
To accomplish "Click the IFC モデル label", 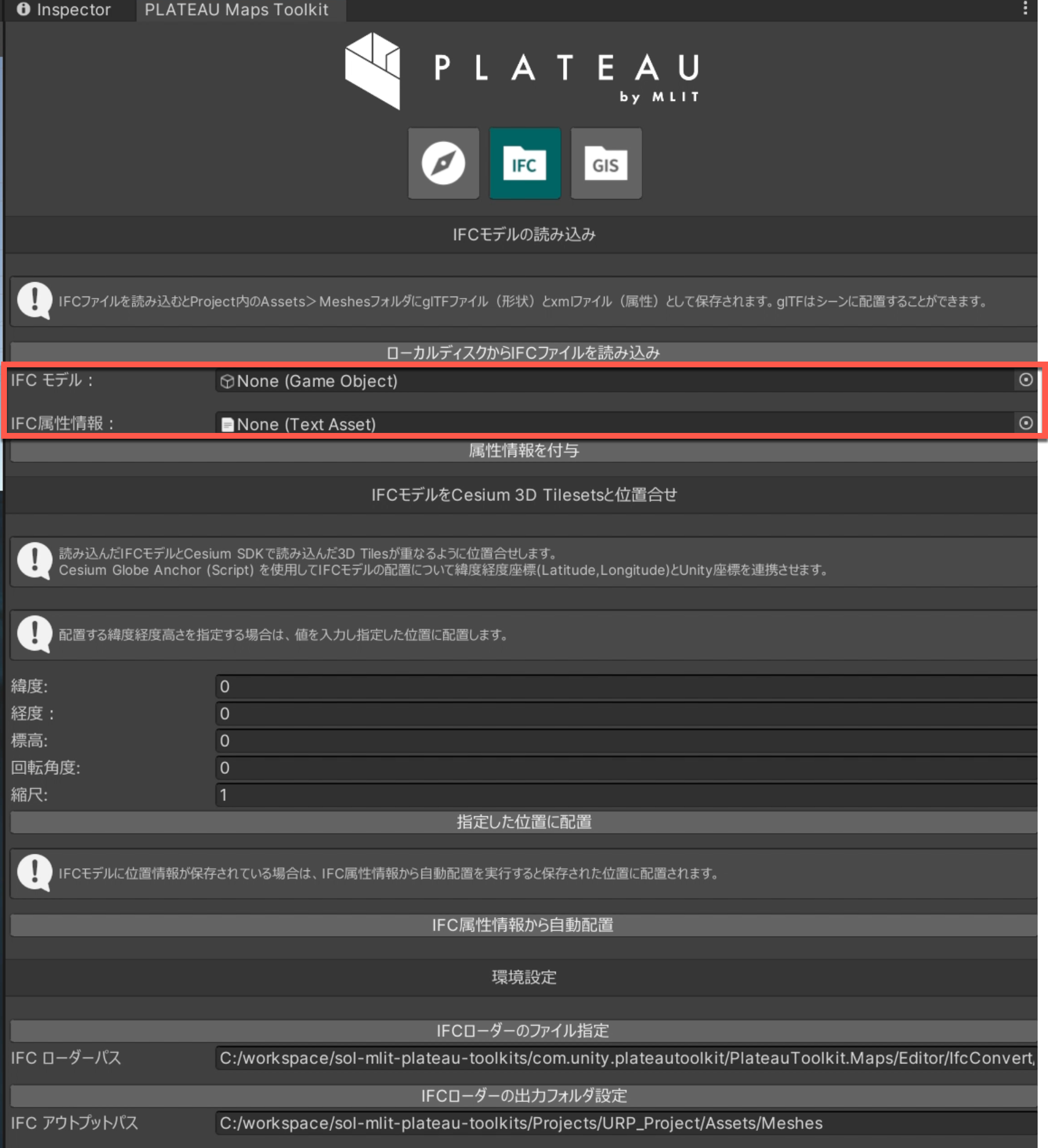I will [x=52, y=381].
